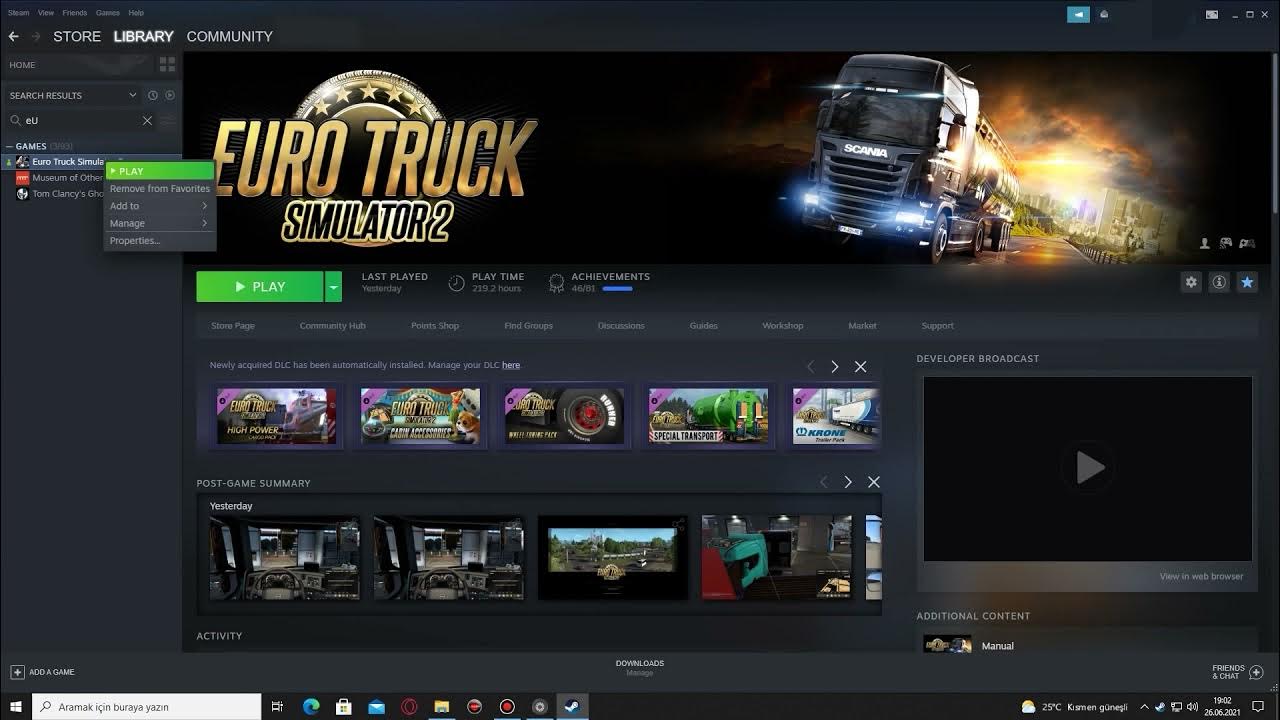Expand the Manage submenu
1280x720 pixels.
click(x=160, y=223)
